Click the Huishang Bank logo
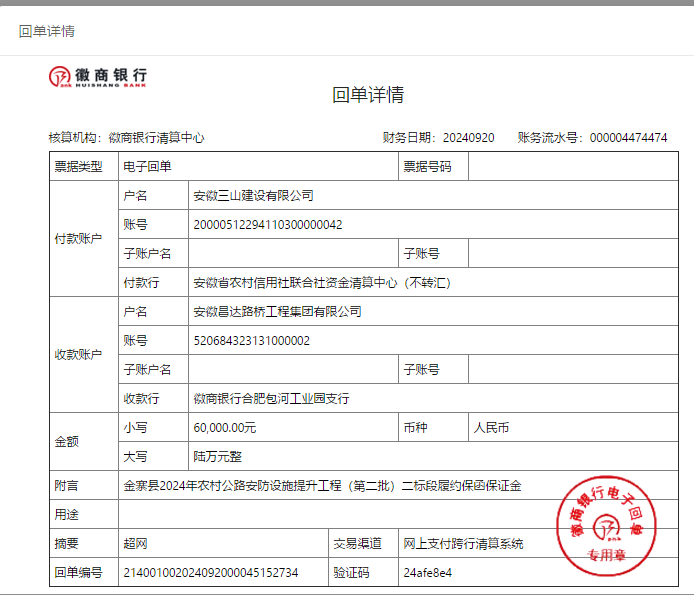This screenshot has height=595, width=694. pos(98,76)
